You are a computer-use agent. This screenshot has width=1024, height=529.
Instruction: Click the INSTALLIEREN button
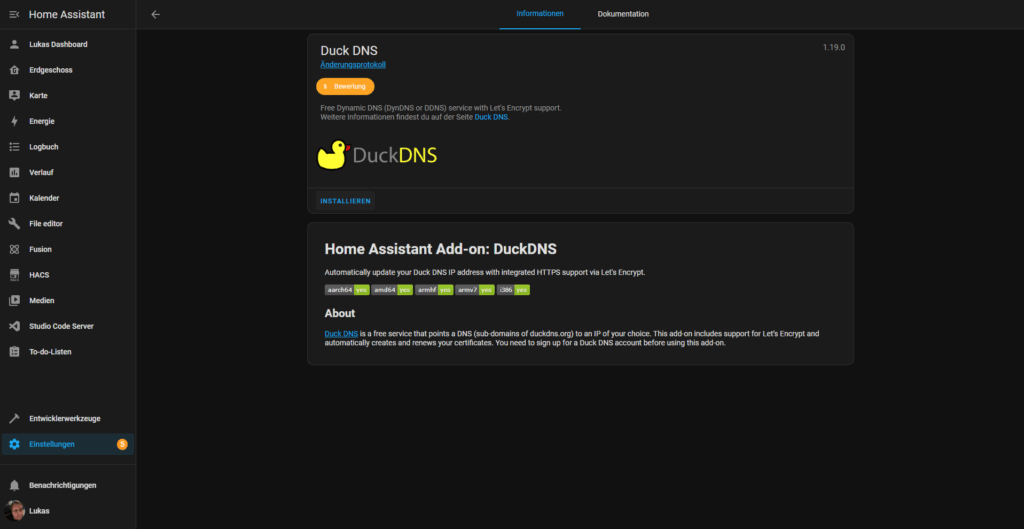[x=345, y=201]
